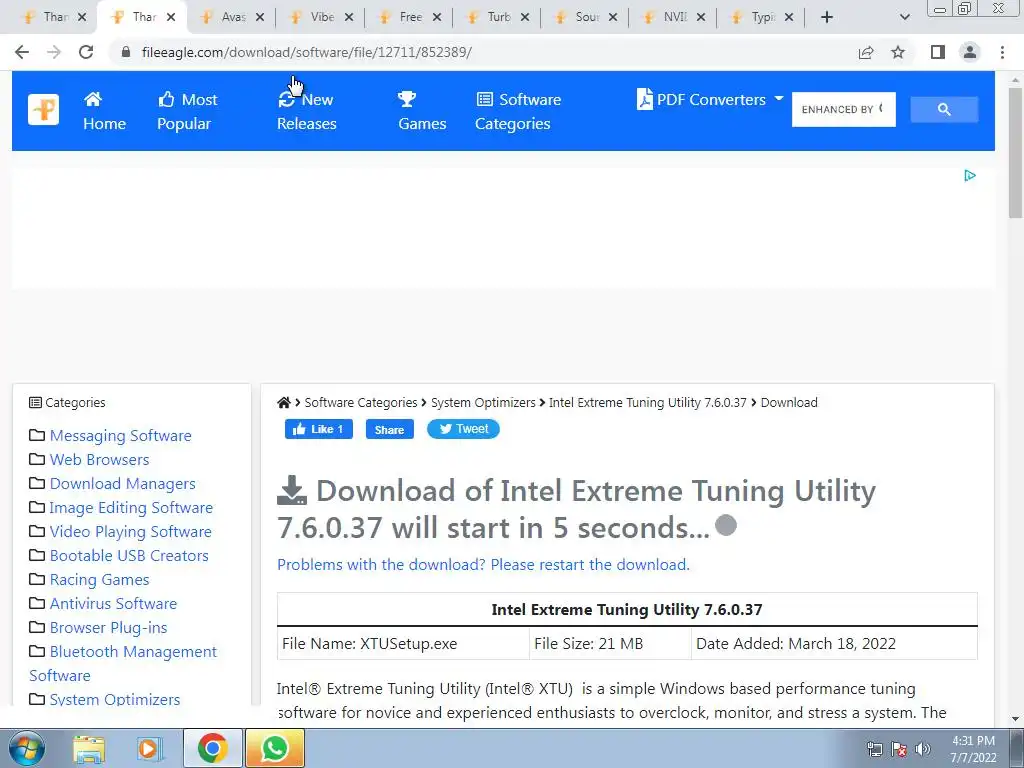The image size is (1024, 768).
Task: Close the 'Avas' tab
Action: (x=260, y=17)
